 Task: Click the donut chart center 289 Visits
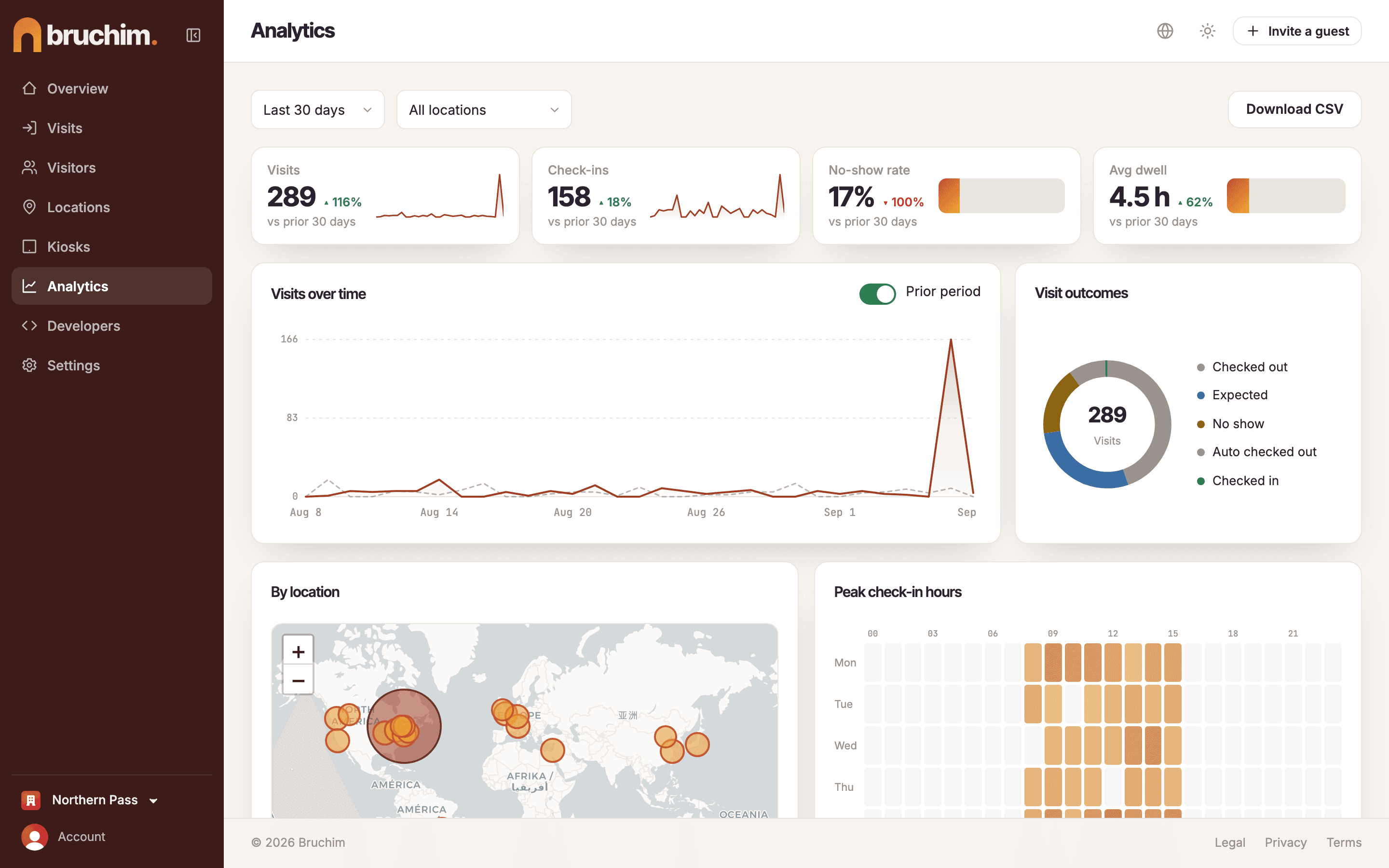click(1106, 424)
